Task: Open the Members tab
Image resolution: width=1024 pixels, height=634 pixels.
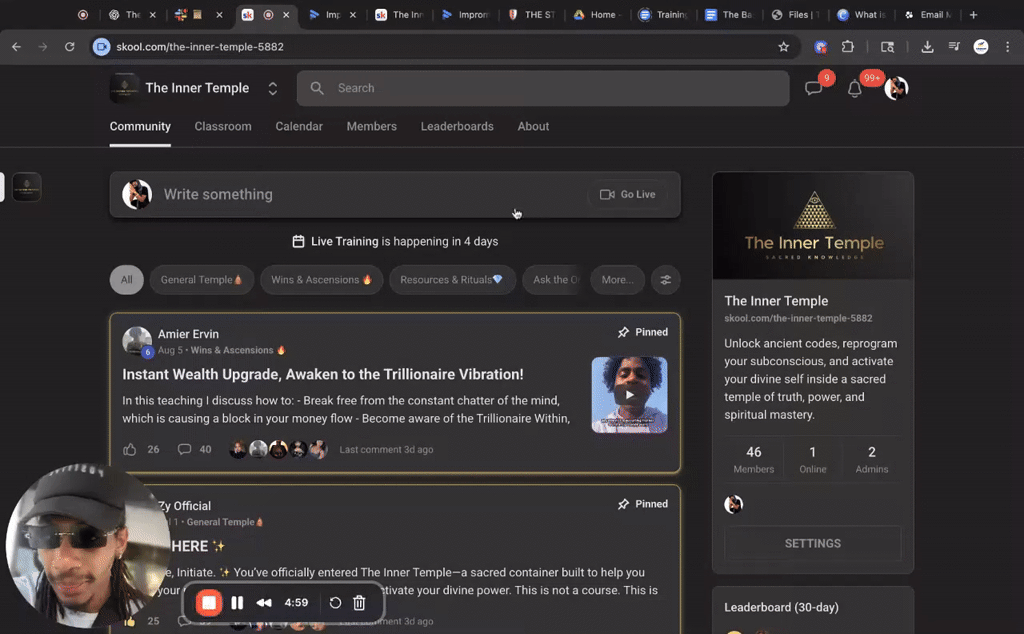Action: pos(372,127)
